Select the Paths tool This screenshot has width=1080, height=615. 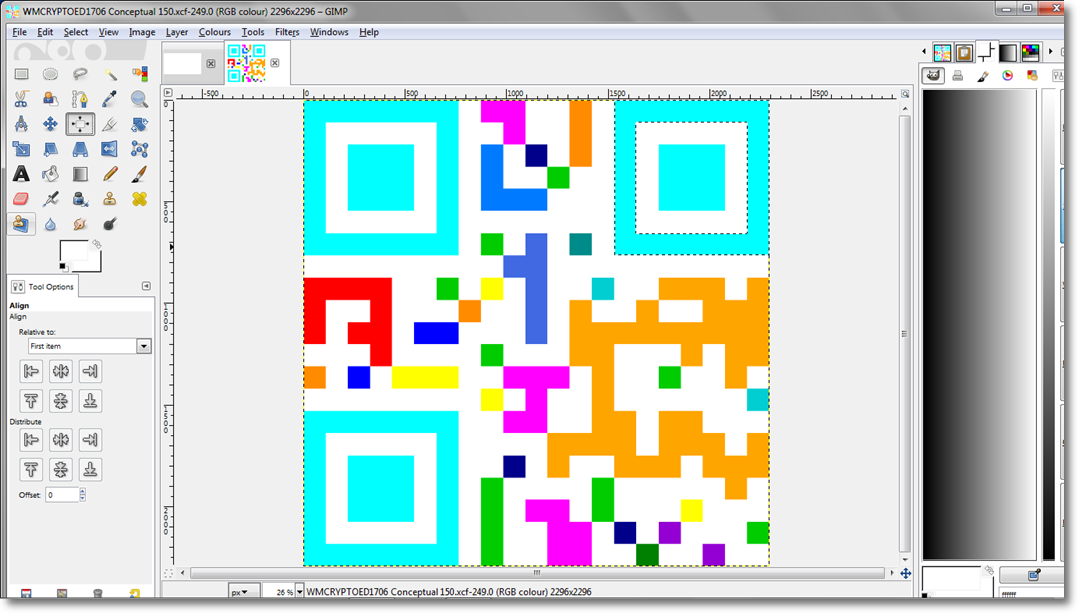click(80, 99)
